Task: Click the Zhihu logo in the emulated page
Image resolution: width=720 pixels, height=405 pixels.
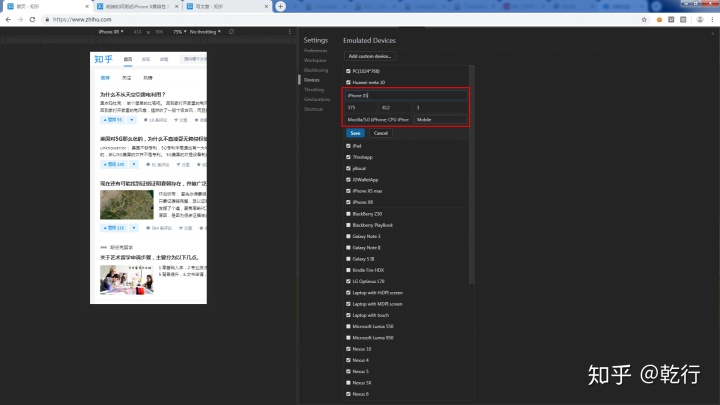Action: pyautogui.click(x=103, y=59)
